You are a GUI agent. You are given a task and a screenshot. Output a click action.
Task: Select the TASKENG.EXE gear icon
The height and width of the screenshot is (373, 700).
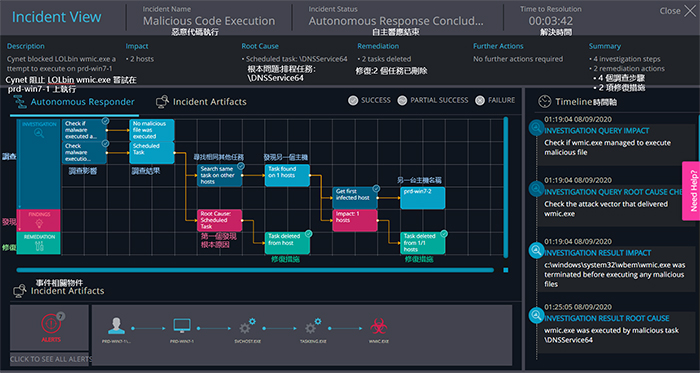(313, 327)
